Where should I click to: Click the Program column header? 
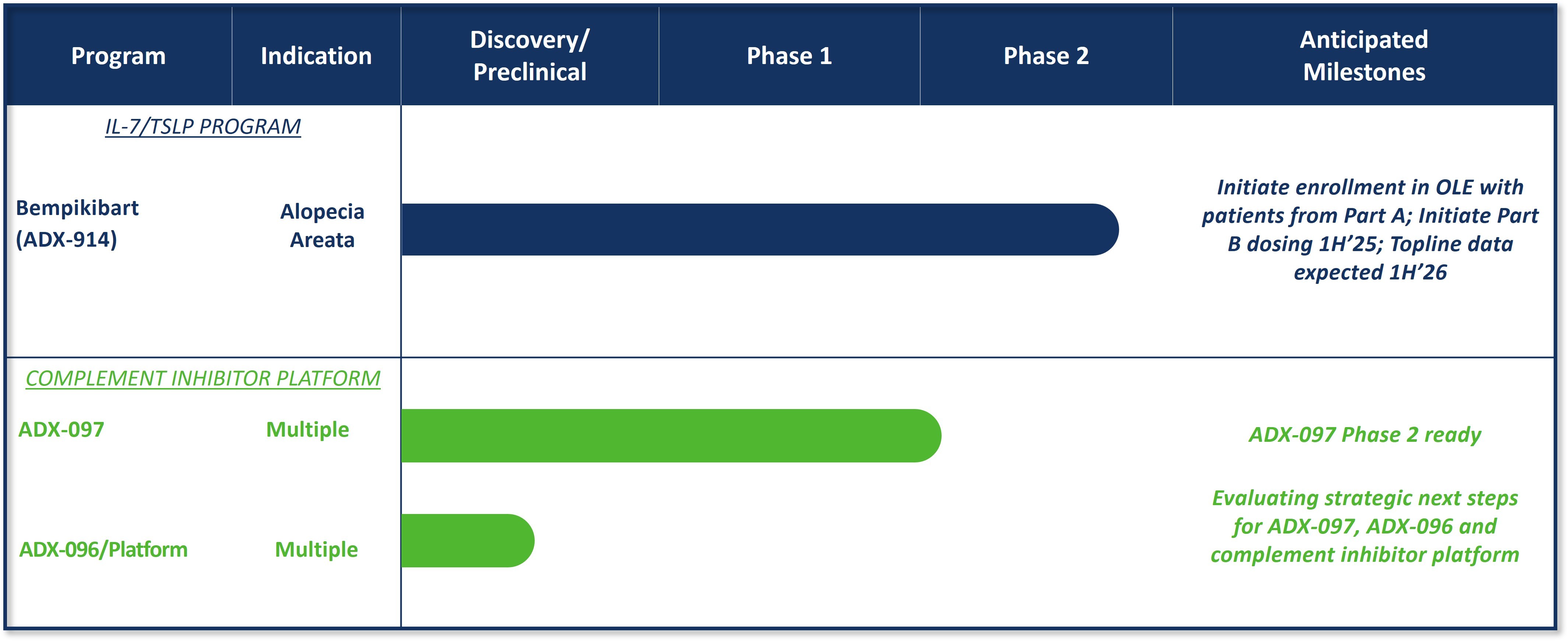point(118,56)
